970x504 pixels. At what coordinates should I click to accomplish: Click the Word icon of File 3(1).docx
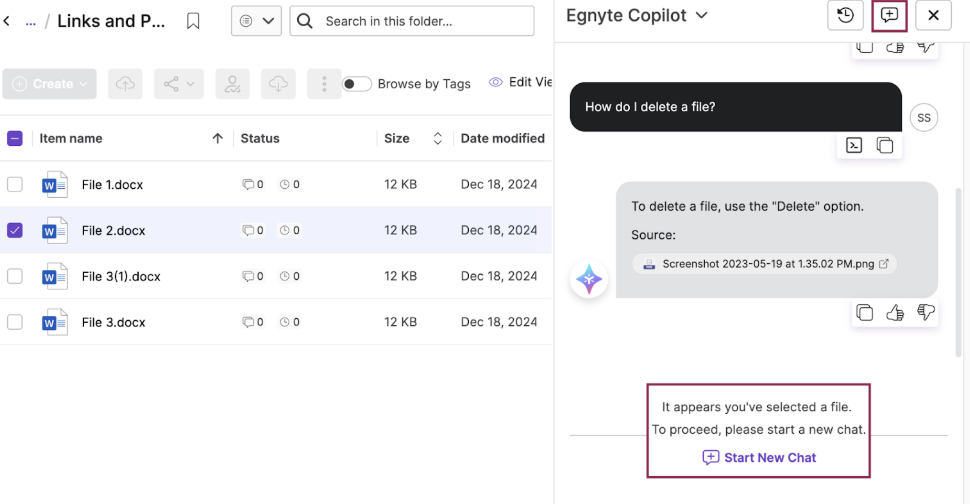tap(54, 276)
